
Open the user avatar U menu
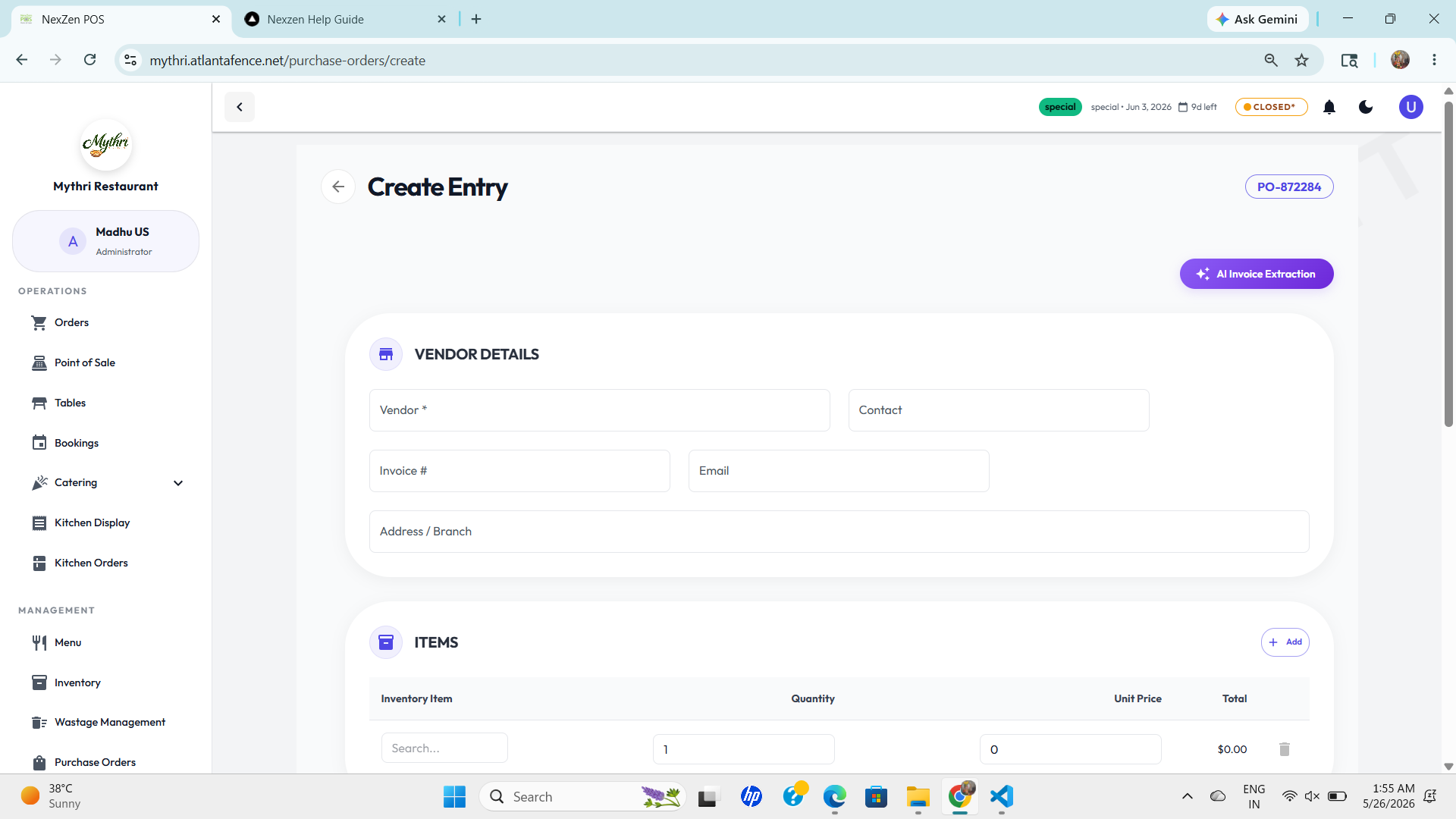coord(1410,107)
